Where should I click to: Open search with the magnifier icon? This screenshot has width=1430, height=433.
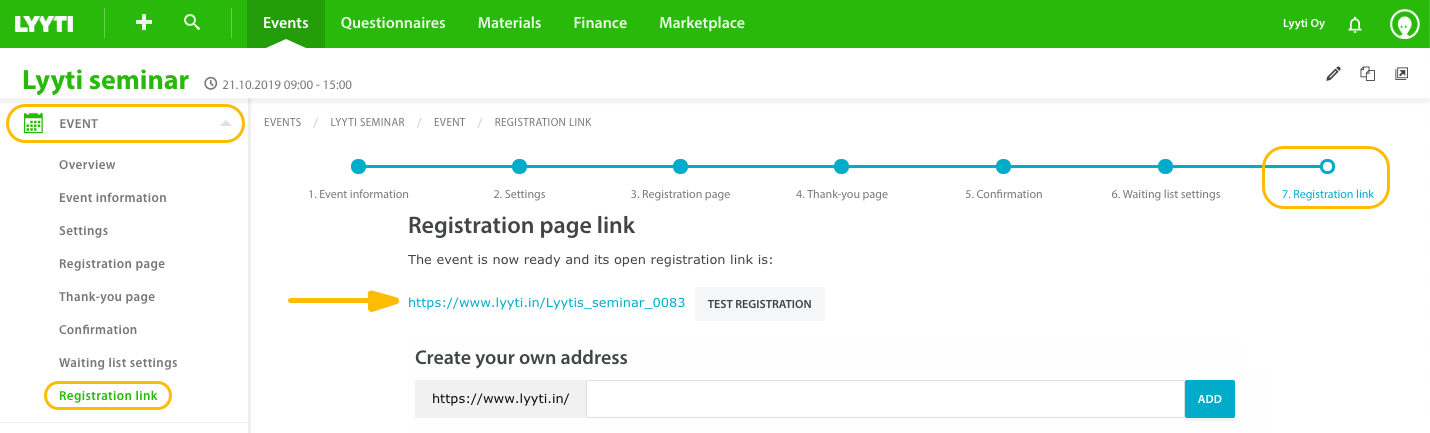(193, 22)
